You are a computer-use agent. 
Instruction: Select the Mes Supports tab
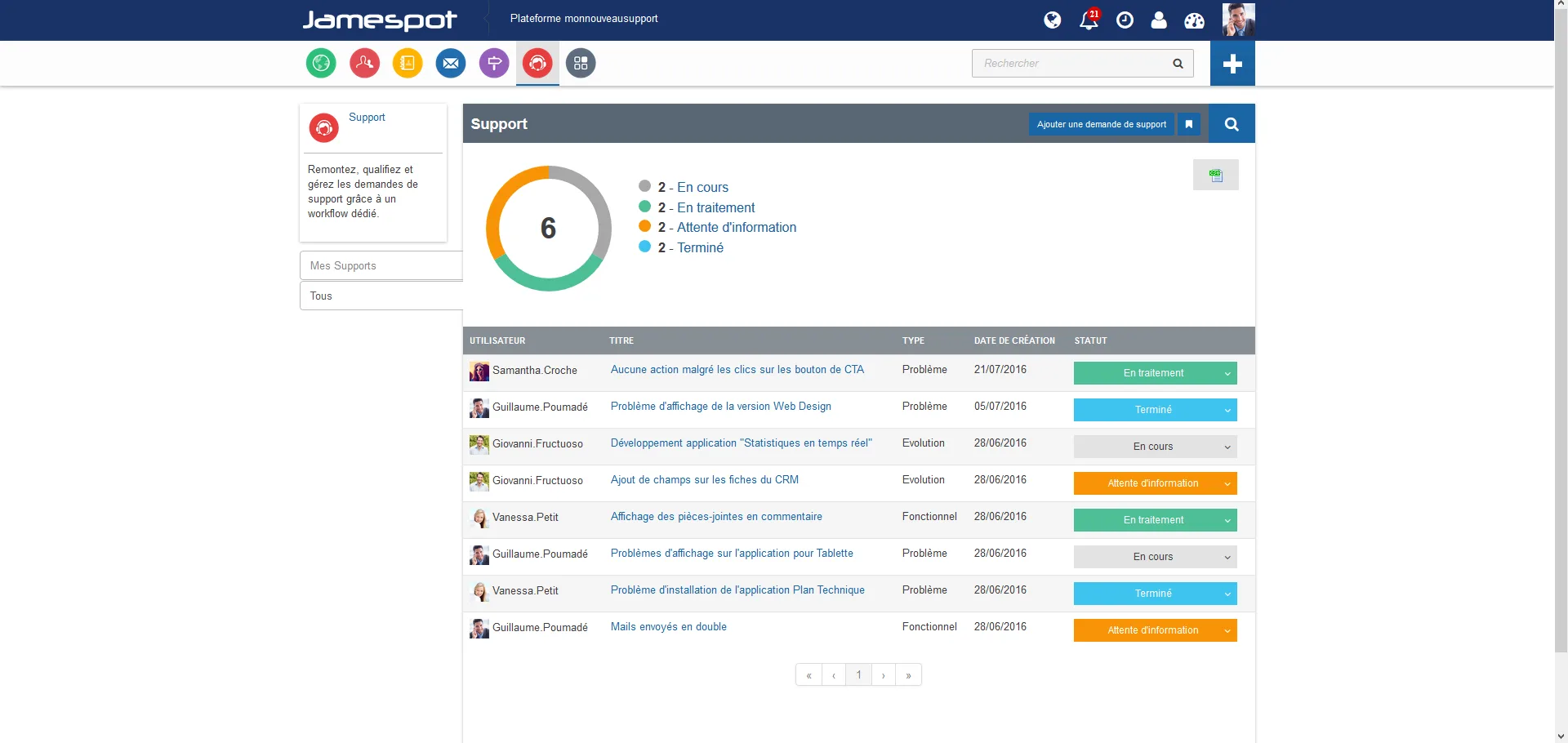pyautogui.click(x=381, y=266)
